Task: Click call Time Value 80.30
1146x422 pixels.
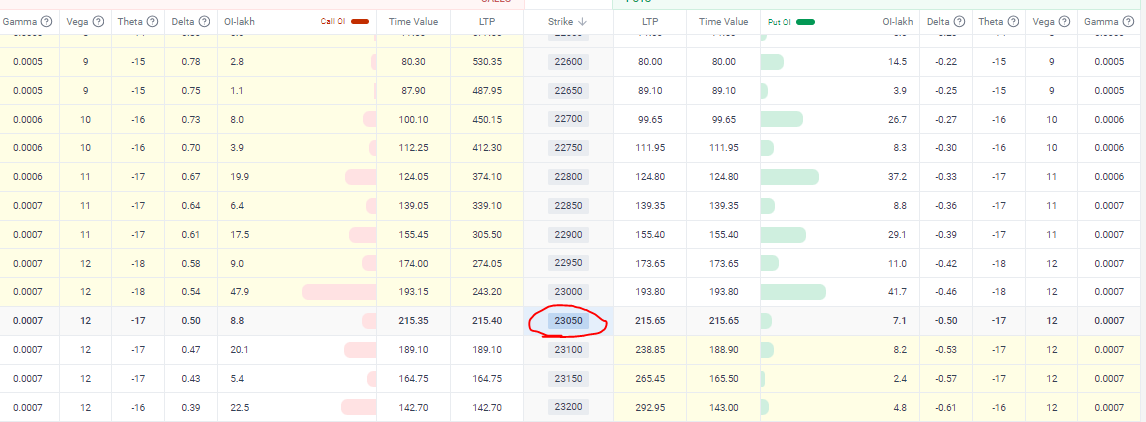Action: 414,62
